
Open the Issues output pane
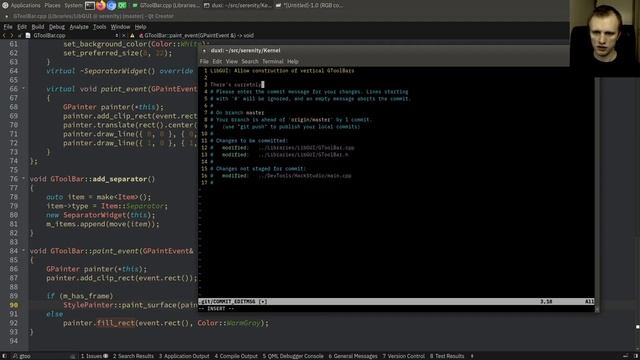tap(94, 356)
